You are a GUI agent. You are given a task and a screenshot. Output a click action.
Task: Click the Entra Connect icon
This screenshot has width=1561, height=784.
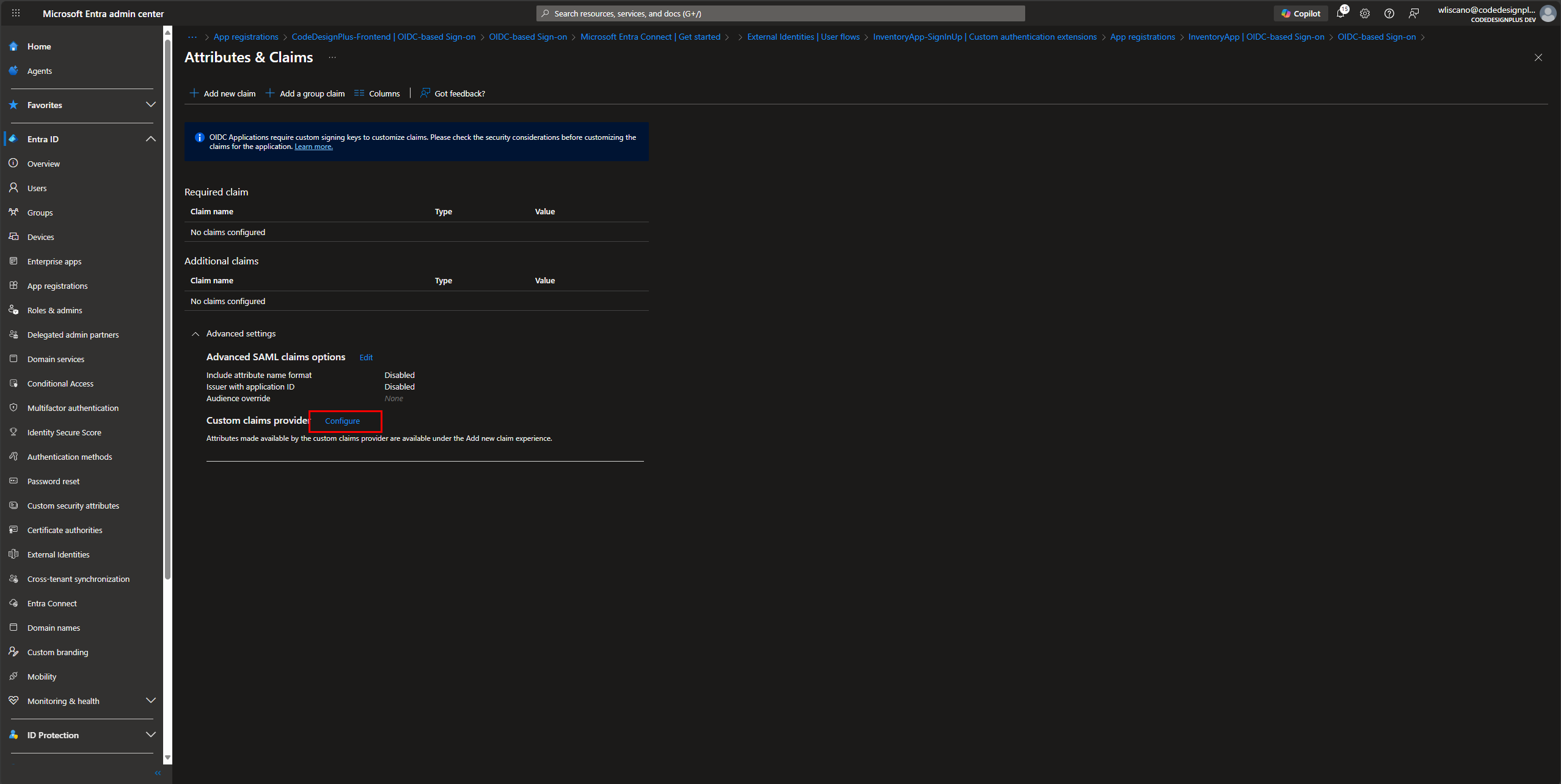pos(13,603)
